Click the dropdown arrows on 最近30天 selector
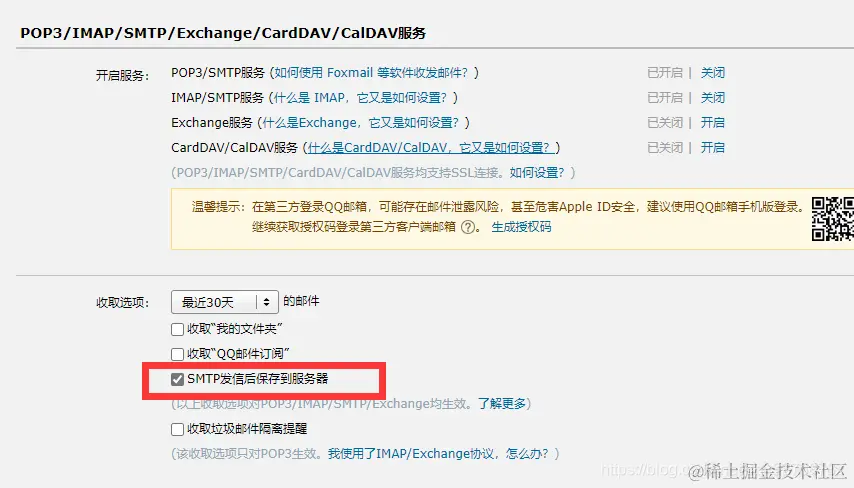 [266, 302]
